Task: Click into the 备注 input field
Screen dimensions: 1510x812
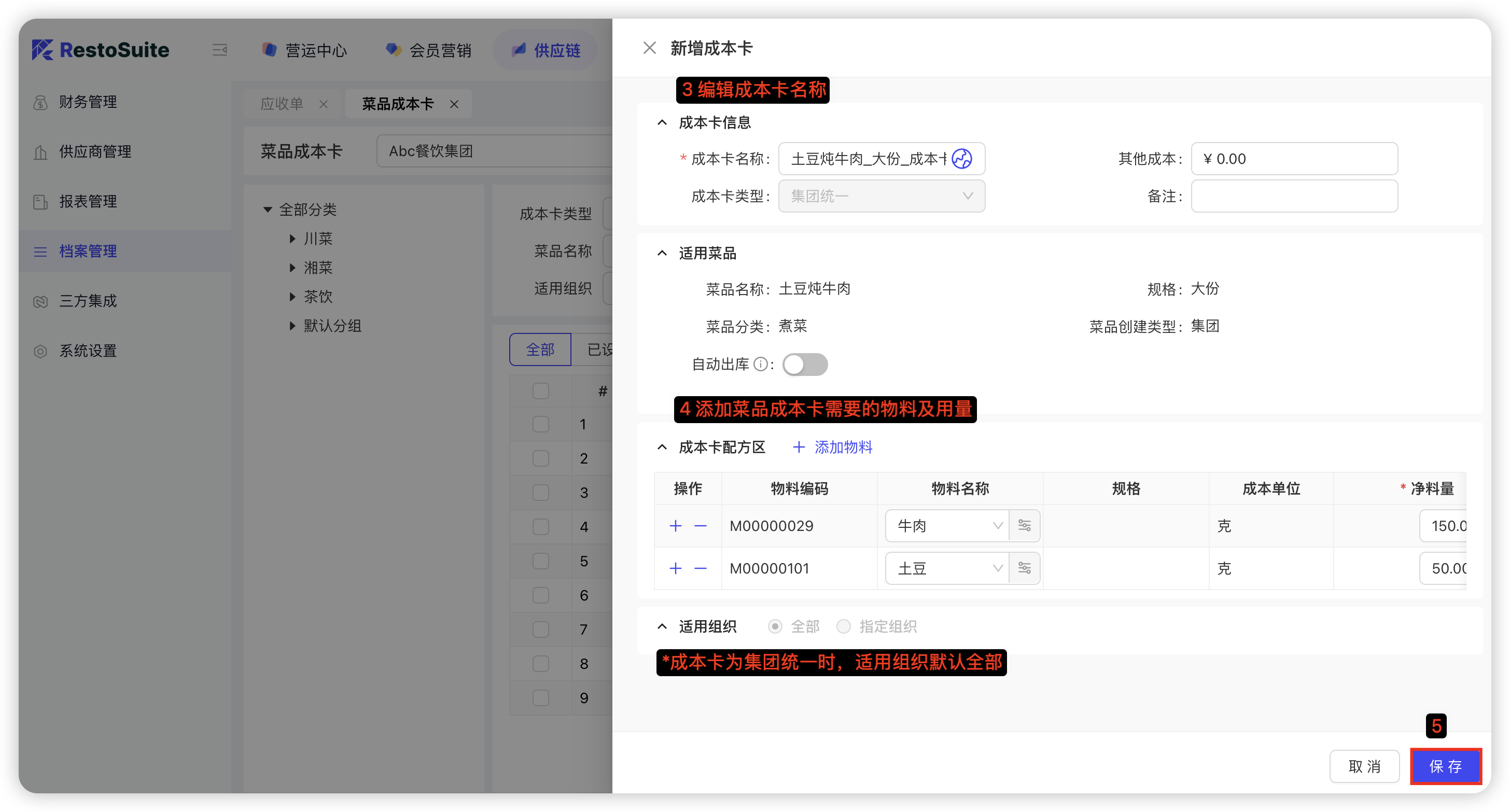Action: click(x=1294, y=196)
